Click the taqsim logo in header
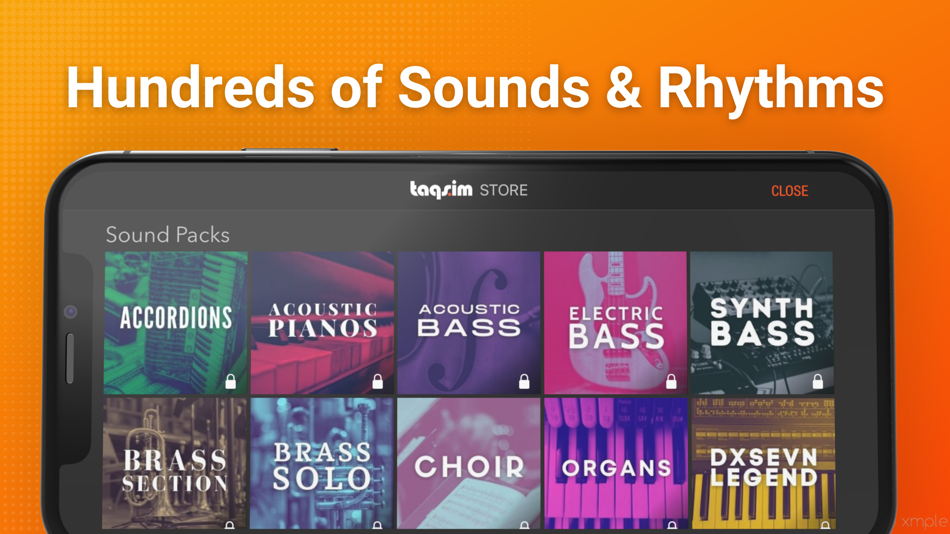The height and width of the screenshot is (534, 950). coord(441,190)
